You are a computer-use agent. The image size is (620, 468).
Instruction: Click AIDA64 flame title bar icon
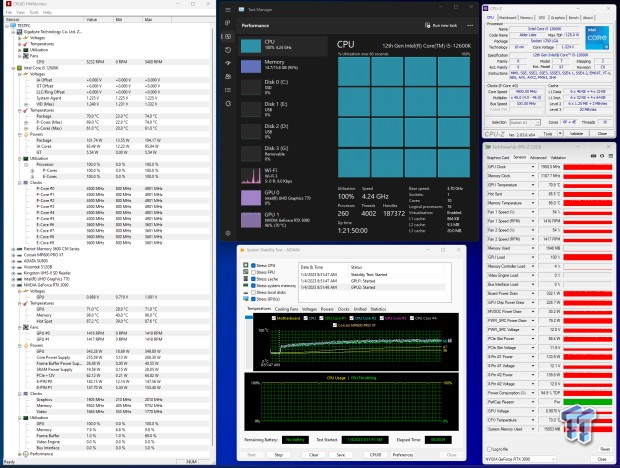point(242,250)
